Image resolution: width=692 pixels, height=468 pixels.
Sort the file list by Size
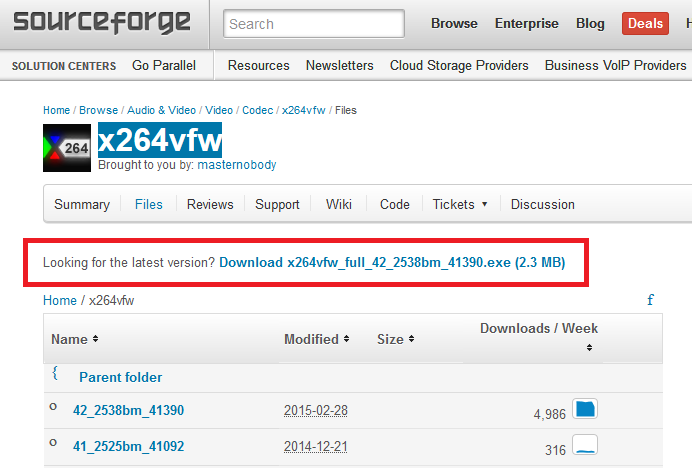point(395,339)
